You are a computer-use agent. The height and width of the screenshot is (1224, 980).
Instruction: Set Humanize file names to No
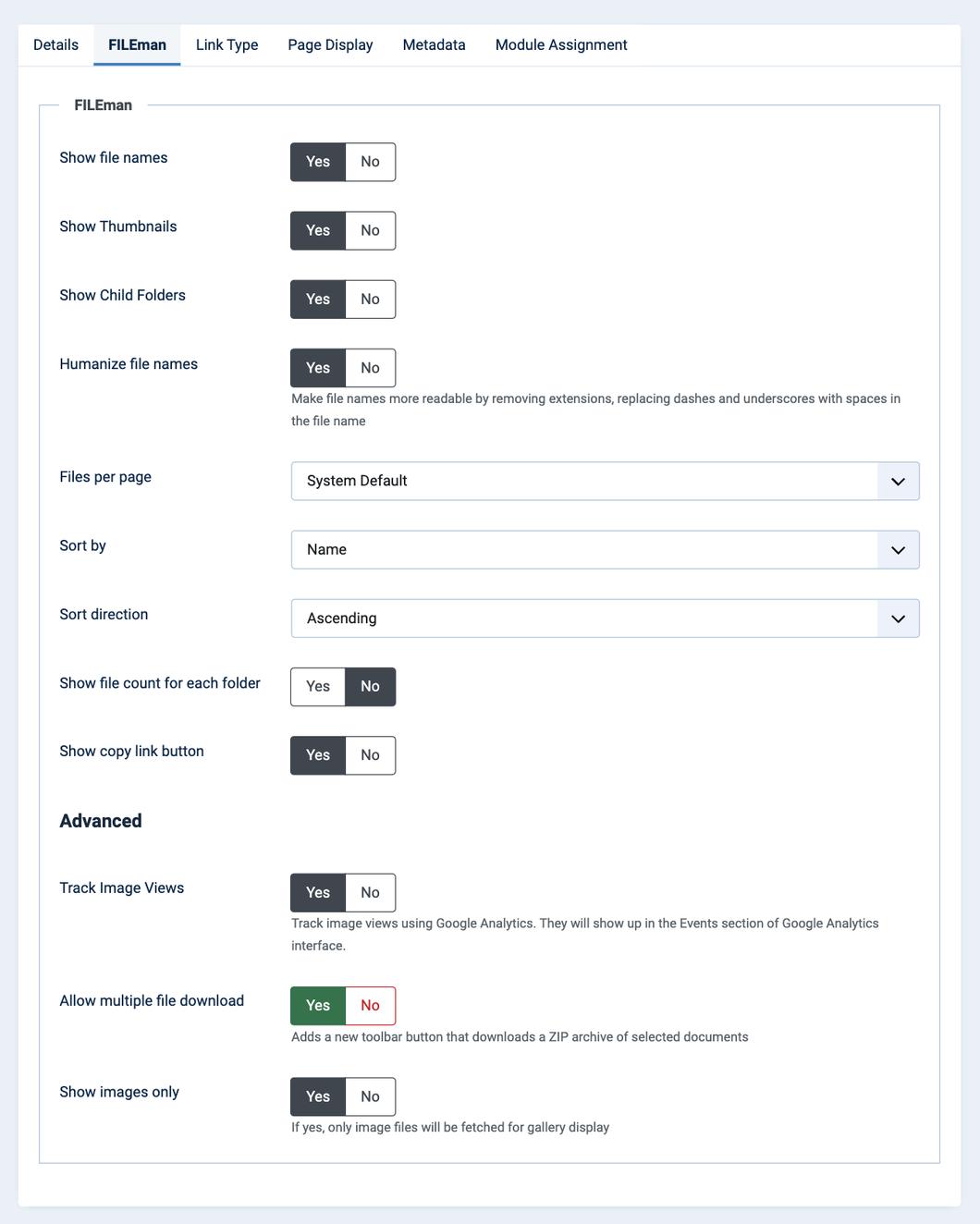371,368
